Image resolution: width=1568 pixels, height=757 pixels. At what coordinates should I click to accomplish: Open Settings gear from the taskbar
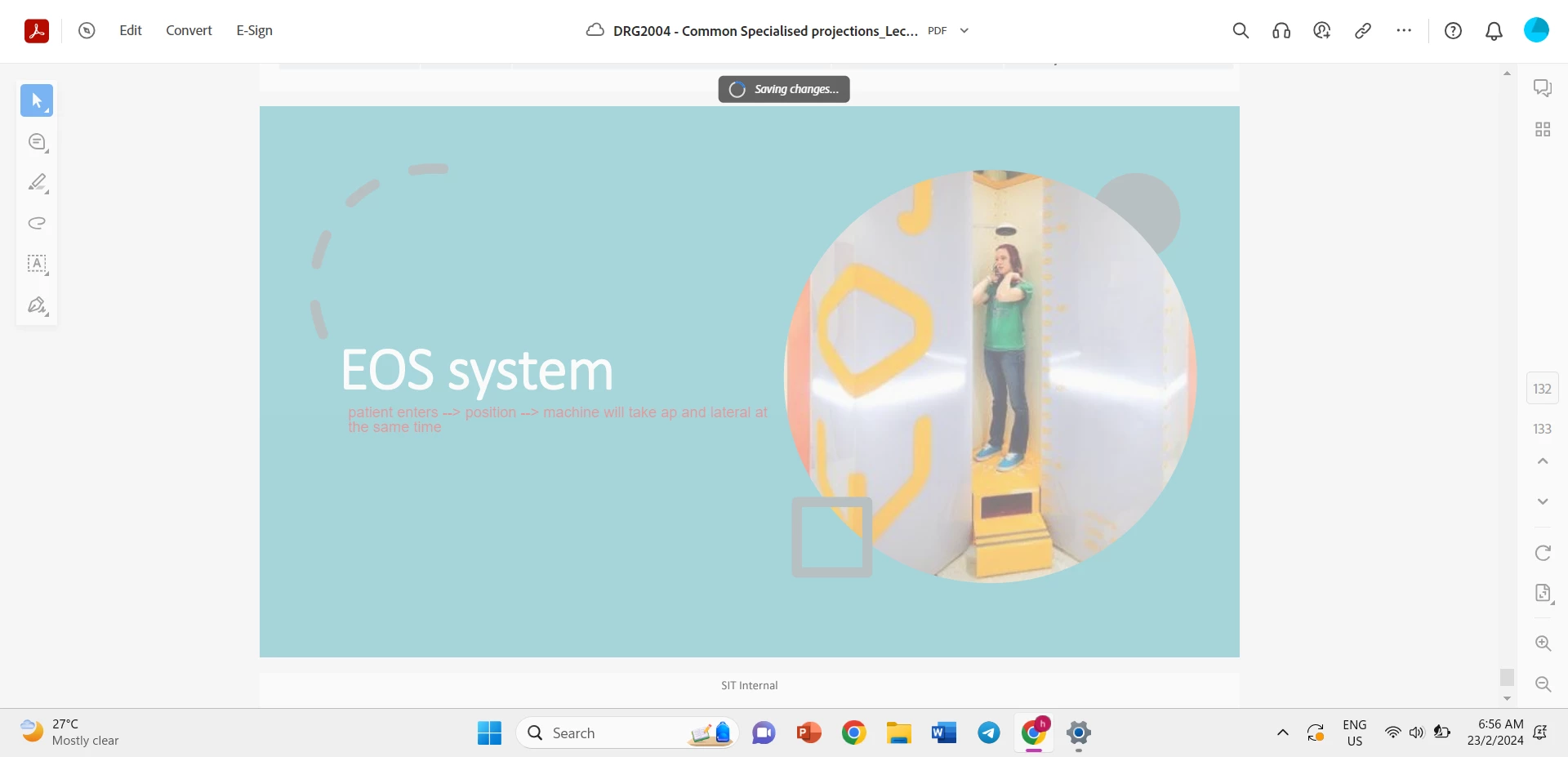pos(1079,733)
